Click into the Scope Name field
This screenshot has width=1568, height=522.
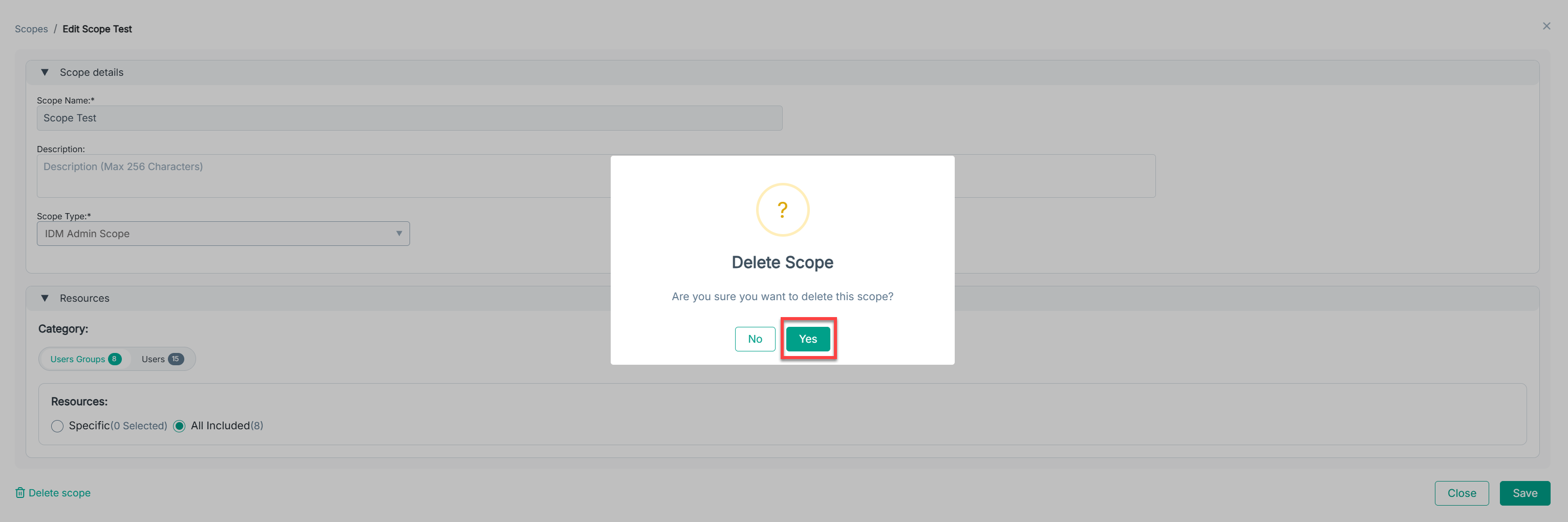coord(409,118)
